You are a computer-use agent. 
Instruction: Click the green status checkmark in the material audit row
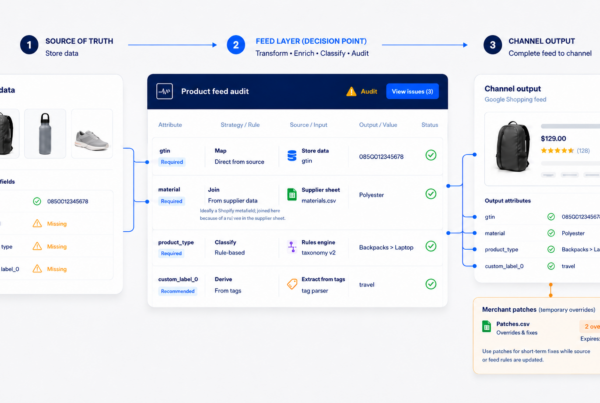point(431,194)
